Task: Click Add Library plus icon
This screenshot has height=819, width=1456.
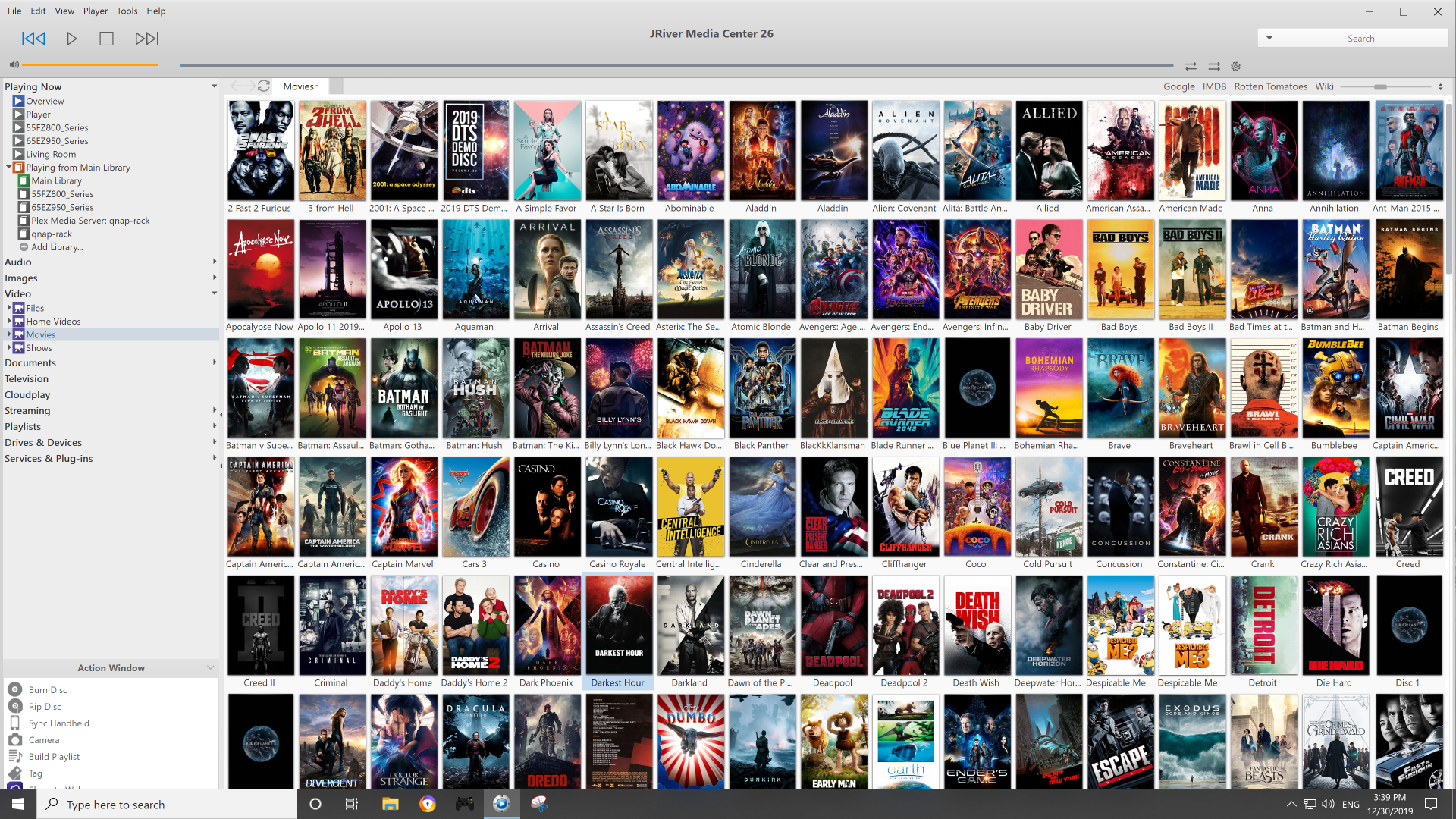Action: tap(24, 247)
